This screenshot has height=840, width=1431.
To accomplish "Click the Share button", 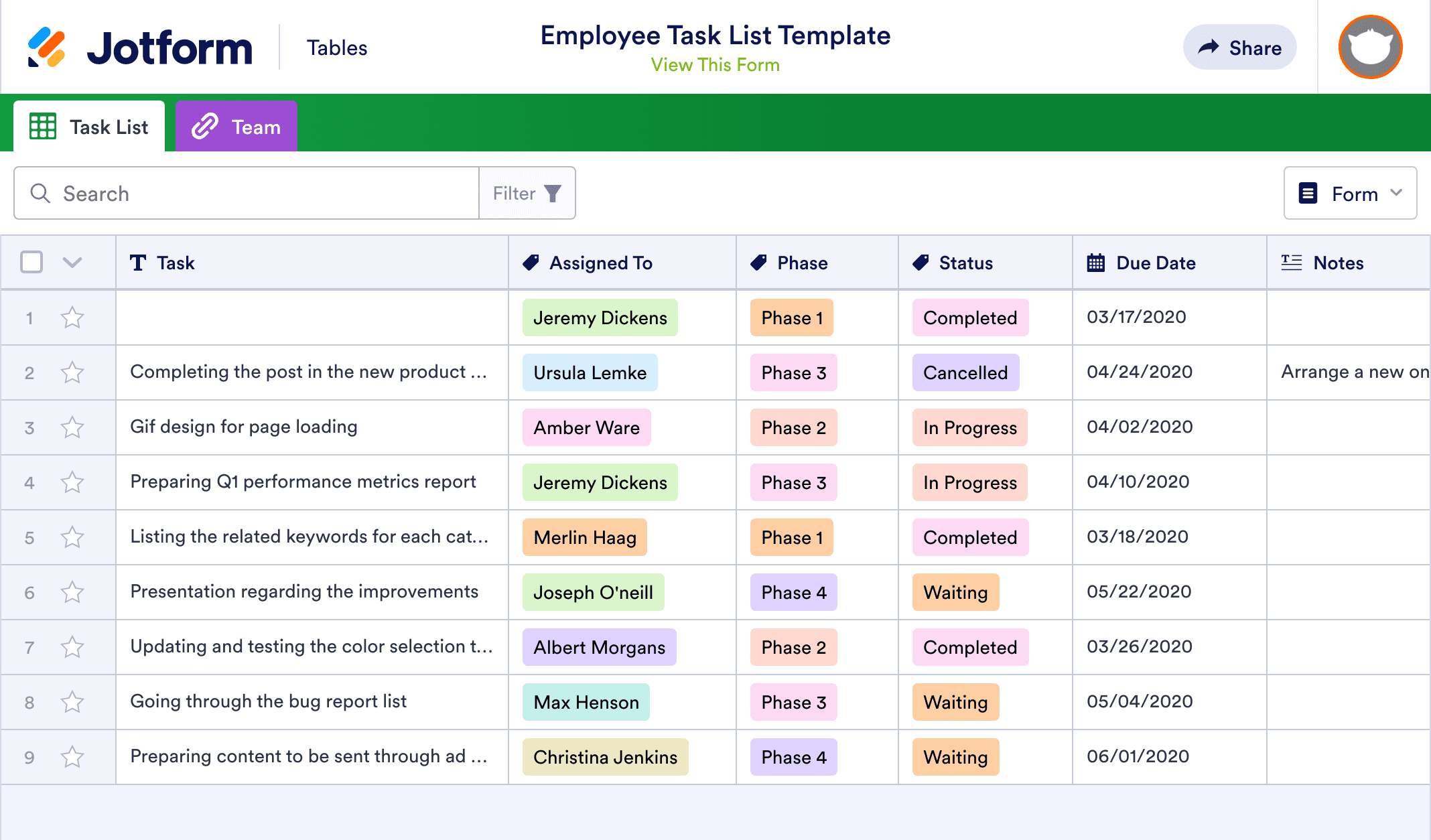I will point(1240,47).
